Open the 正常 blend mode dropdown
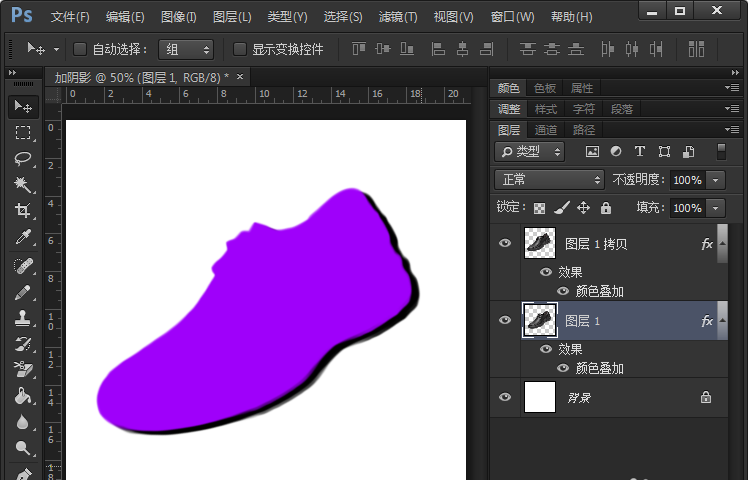Image resolution: width=748 pixels, height=480 pixels. 552,180
